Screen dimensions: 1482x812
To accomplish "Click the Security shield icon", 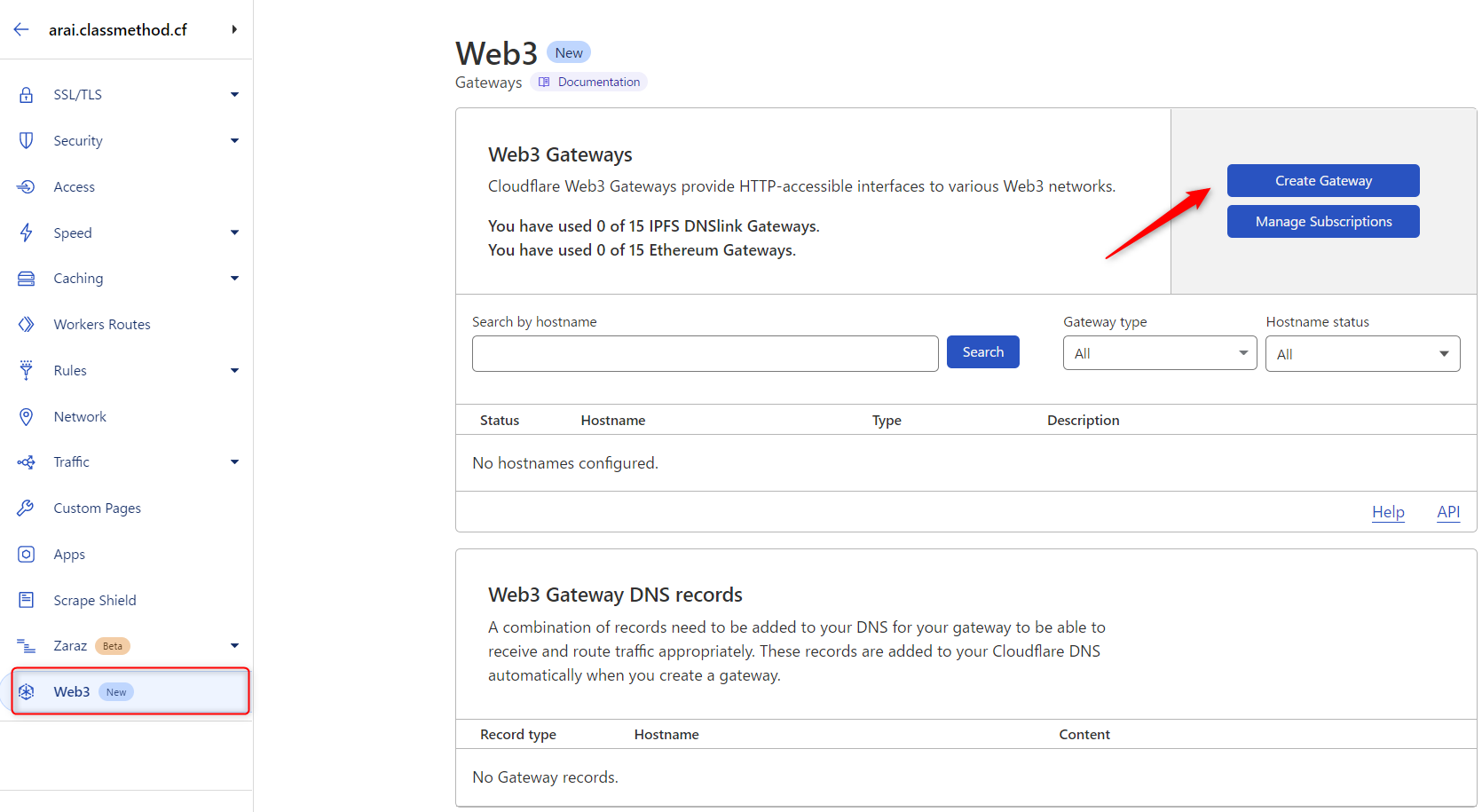I will click(x=27, y=140).
